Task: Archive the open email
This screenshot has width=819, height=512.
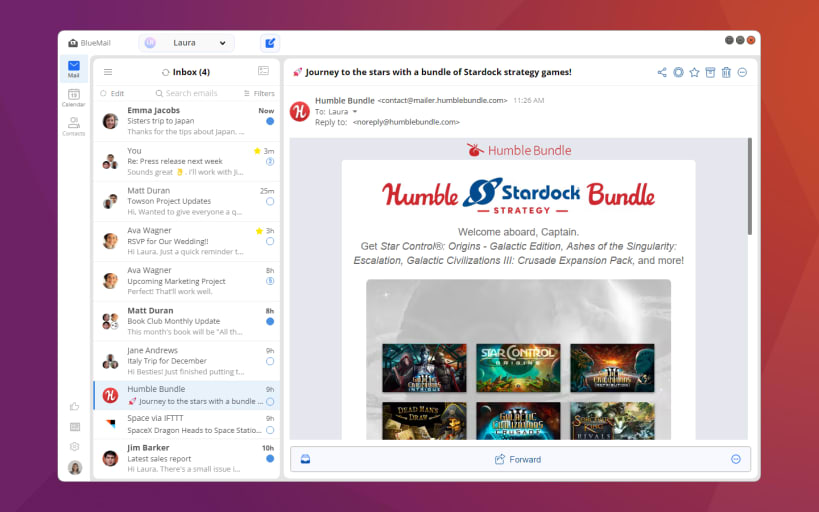Action: [x=710, y=73]
